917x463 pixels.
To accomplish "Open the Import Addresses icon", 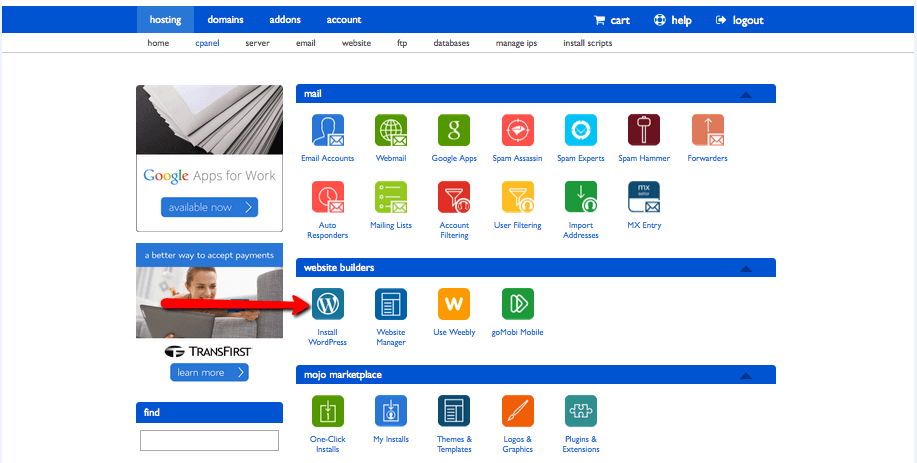I will (581, 197).
